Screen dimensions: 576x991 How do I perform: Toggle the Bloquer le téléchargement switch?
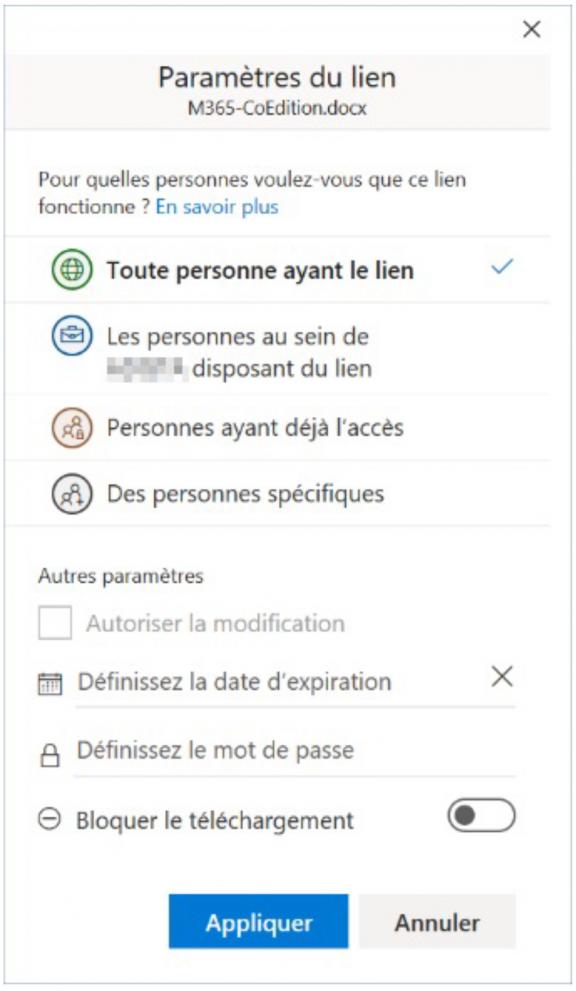[x=482, y=816]
